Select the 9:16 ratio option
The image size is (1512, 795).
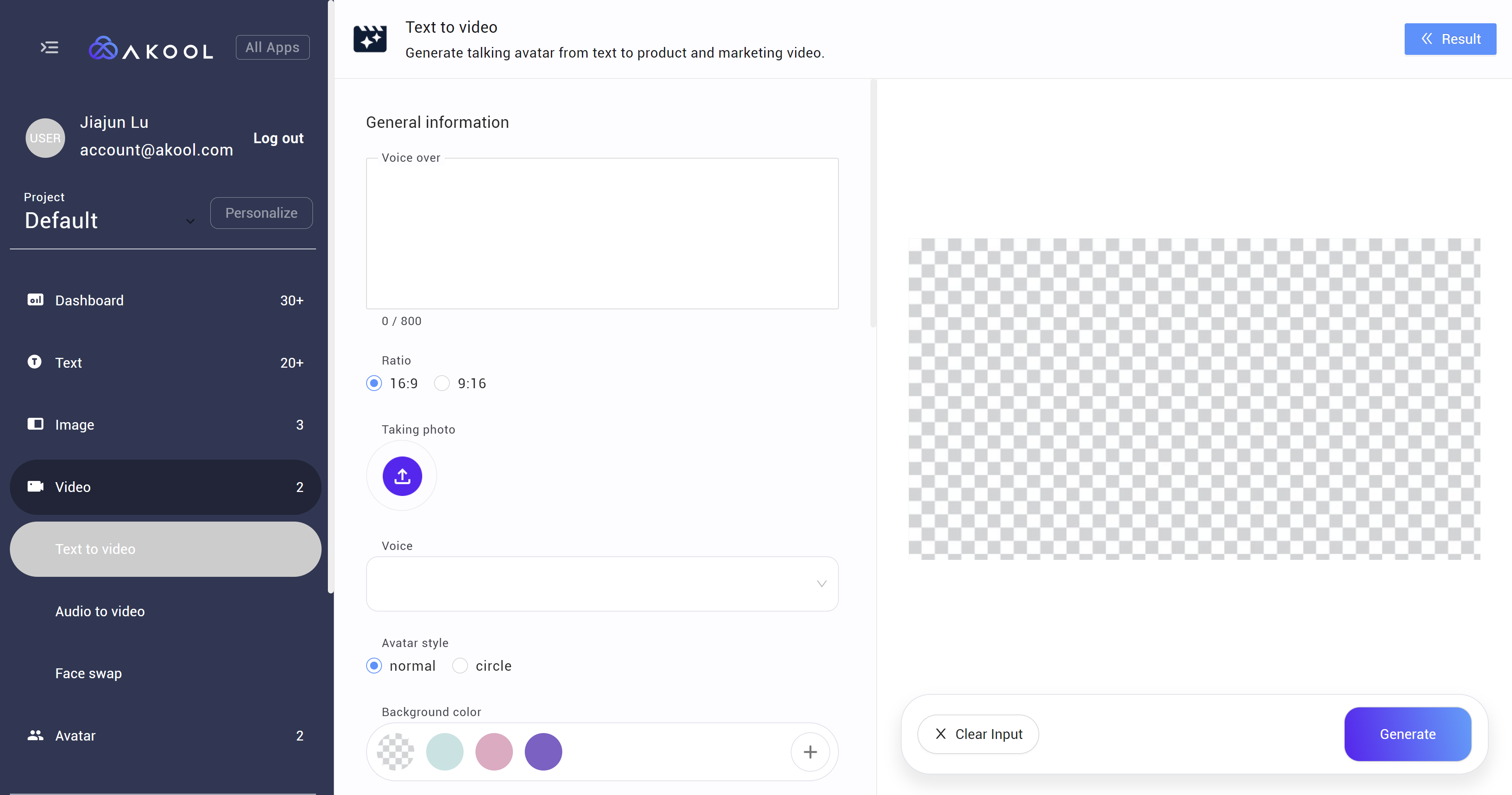[442, 383]
